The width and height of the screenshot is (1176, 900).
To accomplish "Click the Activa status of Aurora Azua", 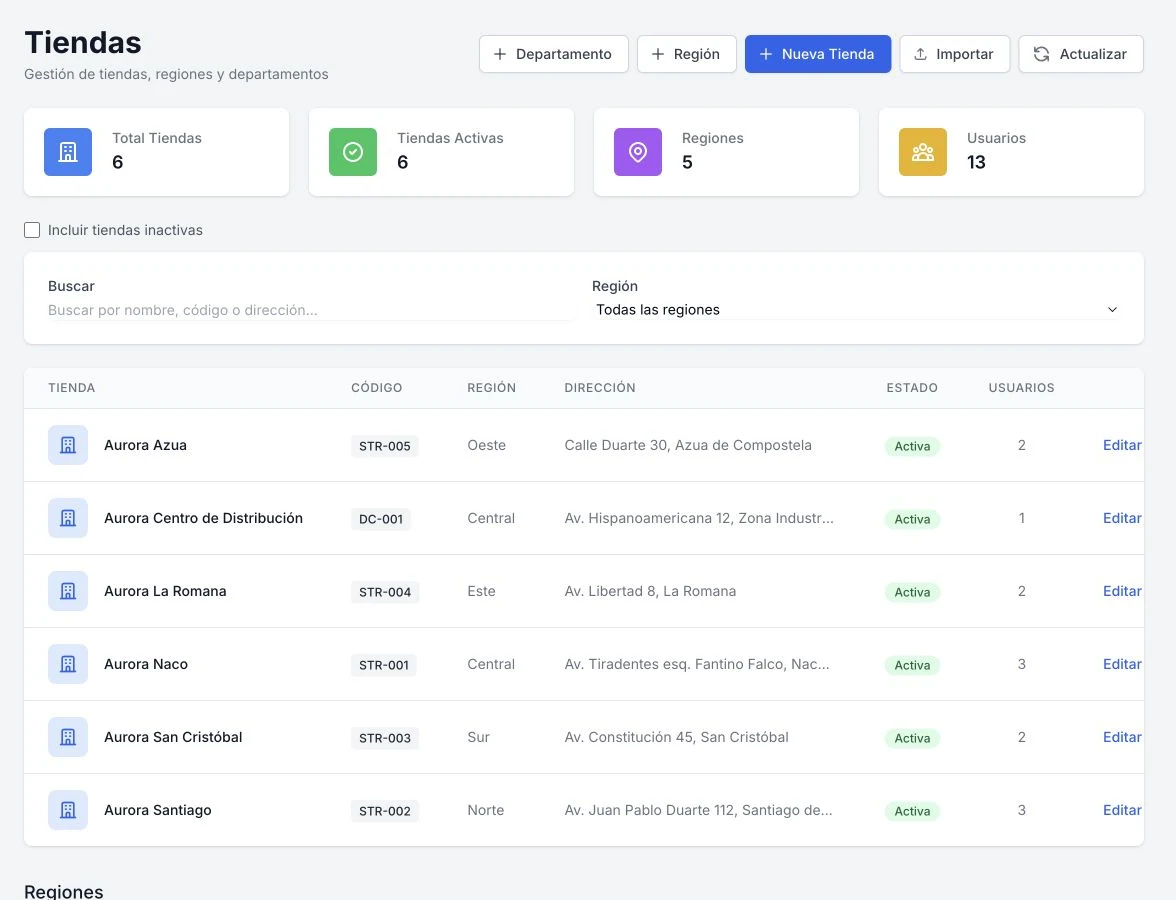I will coord(912,446).
